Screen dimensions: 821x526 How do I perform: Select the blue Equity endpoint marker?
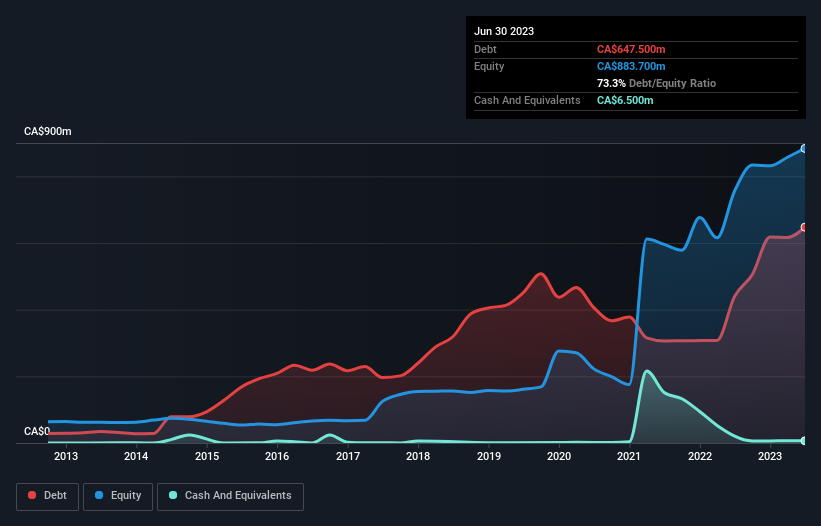point(804,149)
